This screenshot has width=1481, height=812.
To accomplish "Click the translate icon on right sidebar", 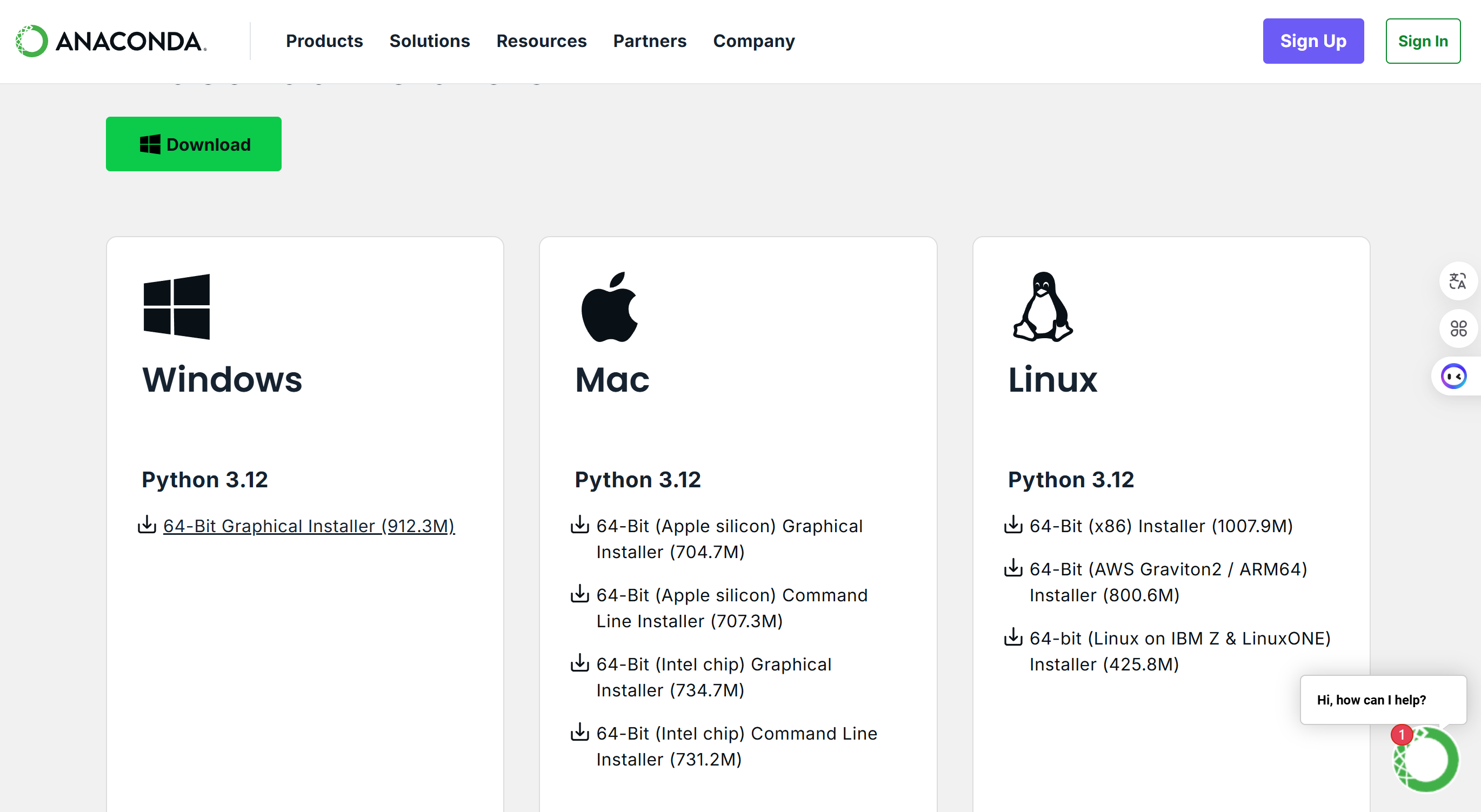I will point(1458,281).
